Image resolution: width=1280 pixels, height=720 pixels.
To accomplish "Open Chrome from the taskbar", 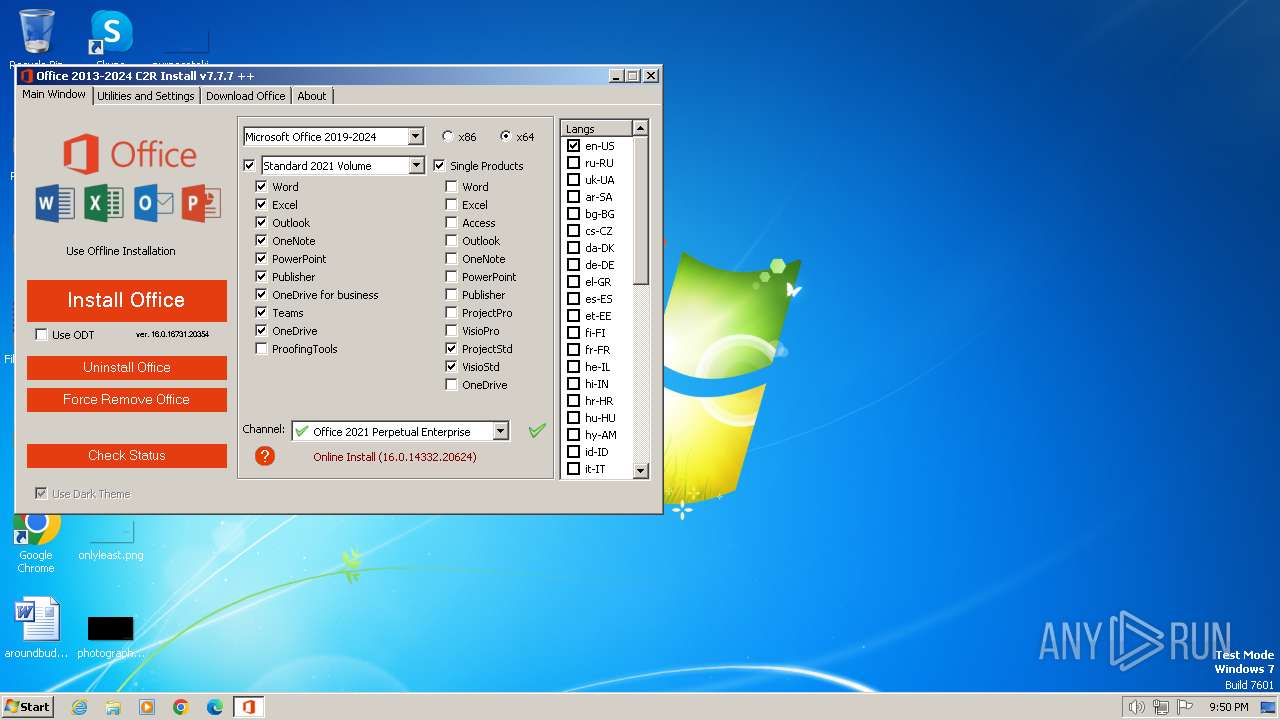I will point(181,707).
